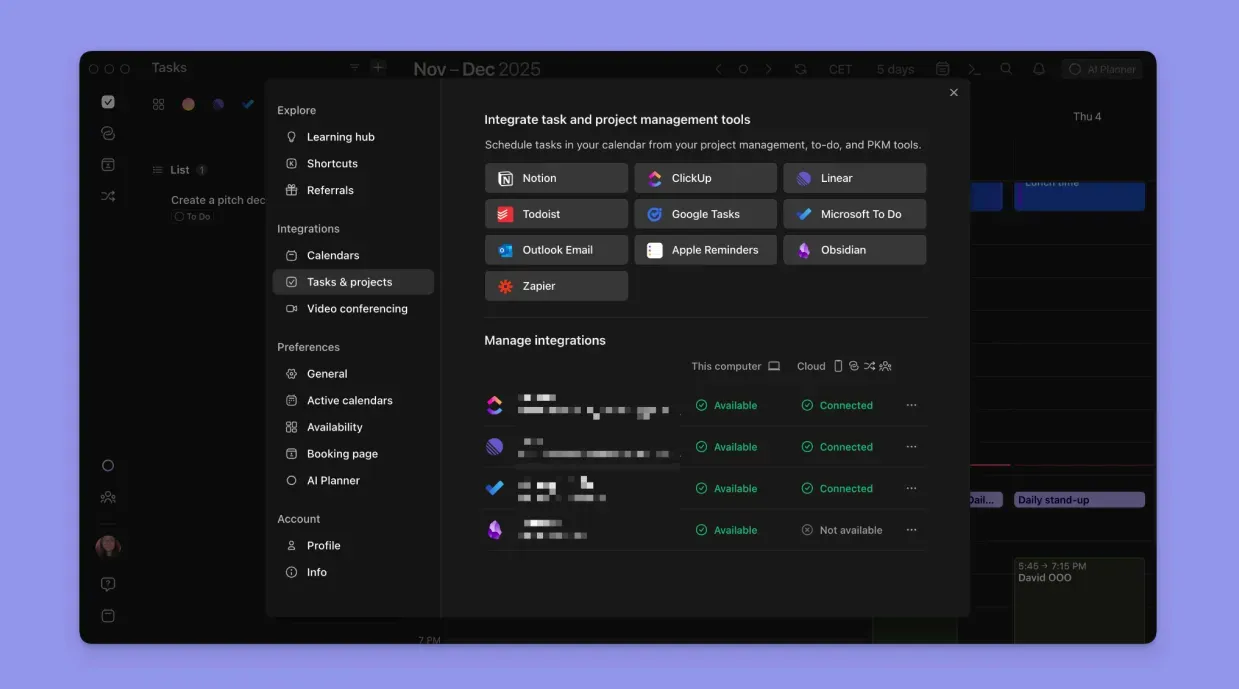Open more options for Obsidian integration row
Viewport: 1239px width, 689px height.
click(x=911, y=530)
